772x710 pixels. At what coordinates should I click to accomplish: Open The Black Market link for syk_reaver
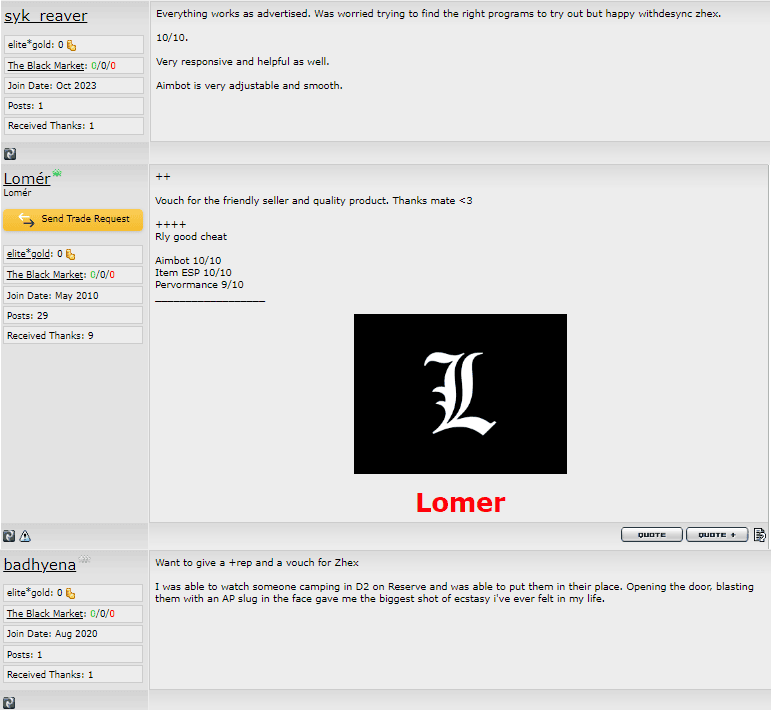[46, 65]
